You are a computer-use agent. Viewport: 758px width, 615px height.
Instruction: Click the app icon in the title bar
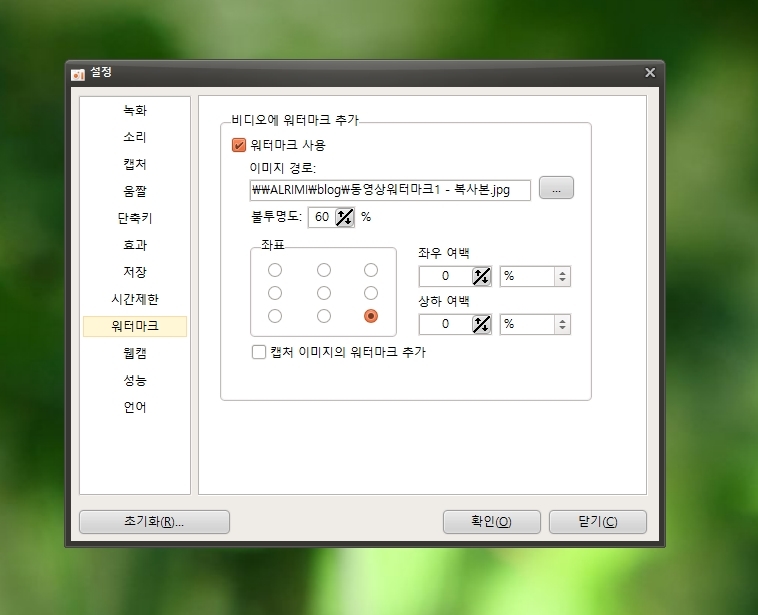point(78,74)
